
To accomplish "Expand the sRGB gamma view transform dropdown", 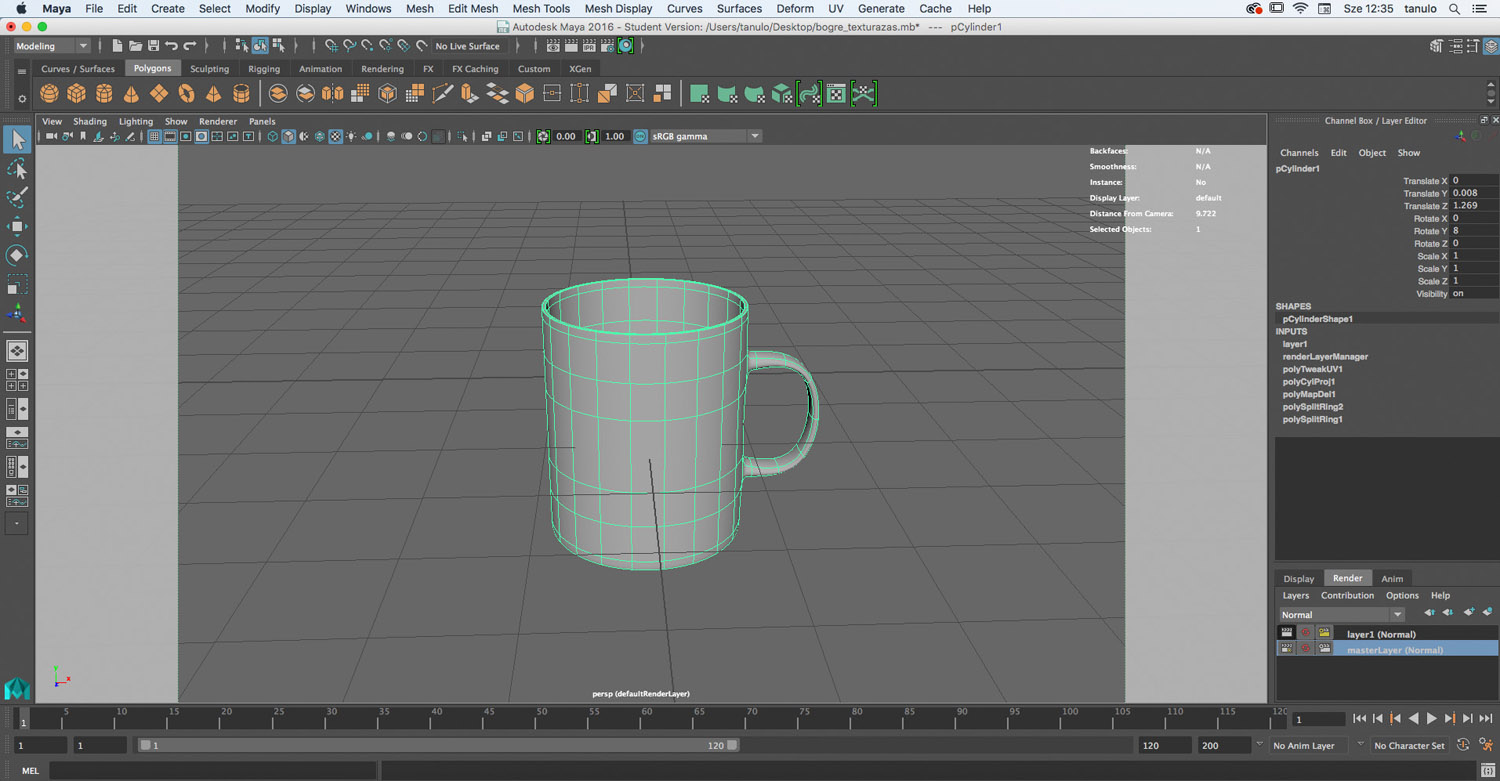I will pyautogui.click(x=754, y=136).
